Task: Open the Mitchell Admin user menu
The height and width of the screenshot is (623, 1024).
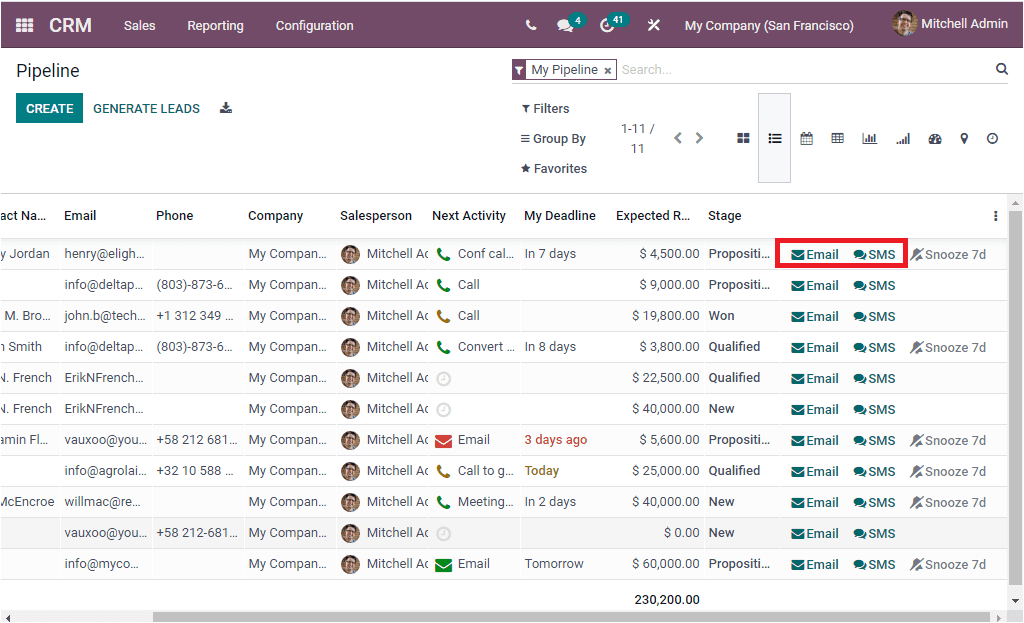Action: click(x=948, y=24)
